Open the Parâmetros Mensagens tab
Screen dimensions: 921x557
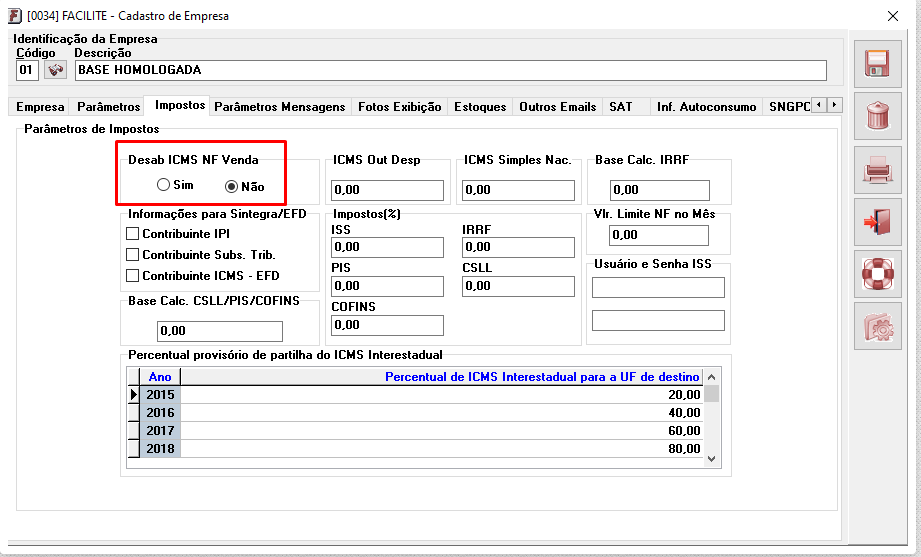[280, 107]
